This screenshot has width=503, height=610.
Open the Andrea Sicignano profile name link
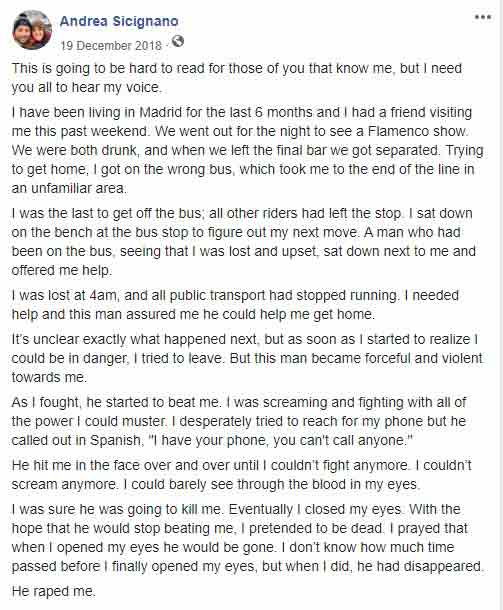[x=119, y=21]
